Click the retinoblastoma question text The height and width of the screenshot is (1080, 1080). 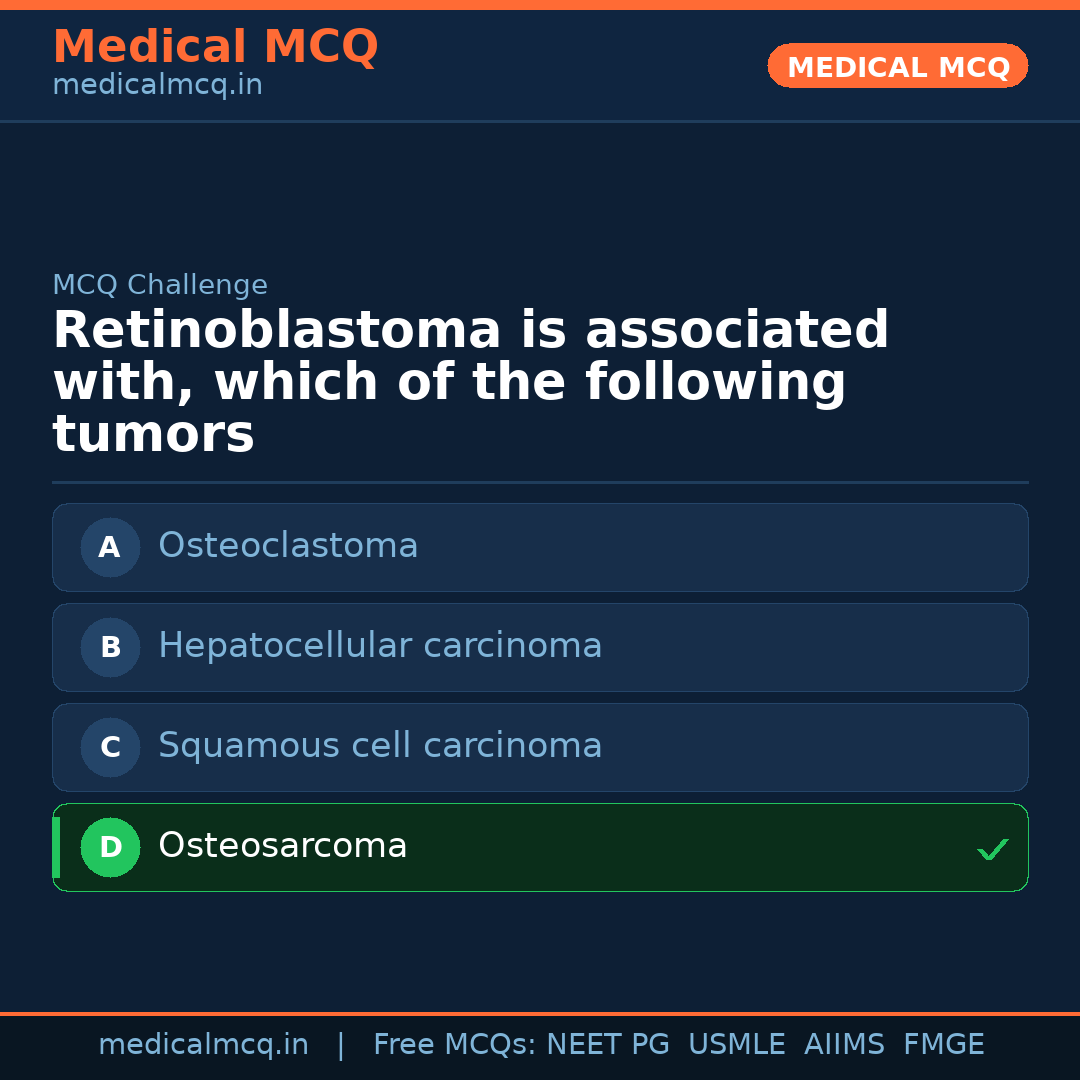(x=470, y=381)
